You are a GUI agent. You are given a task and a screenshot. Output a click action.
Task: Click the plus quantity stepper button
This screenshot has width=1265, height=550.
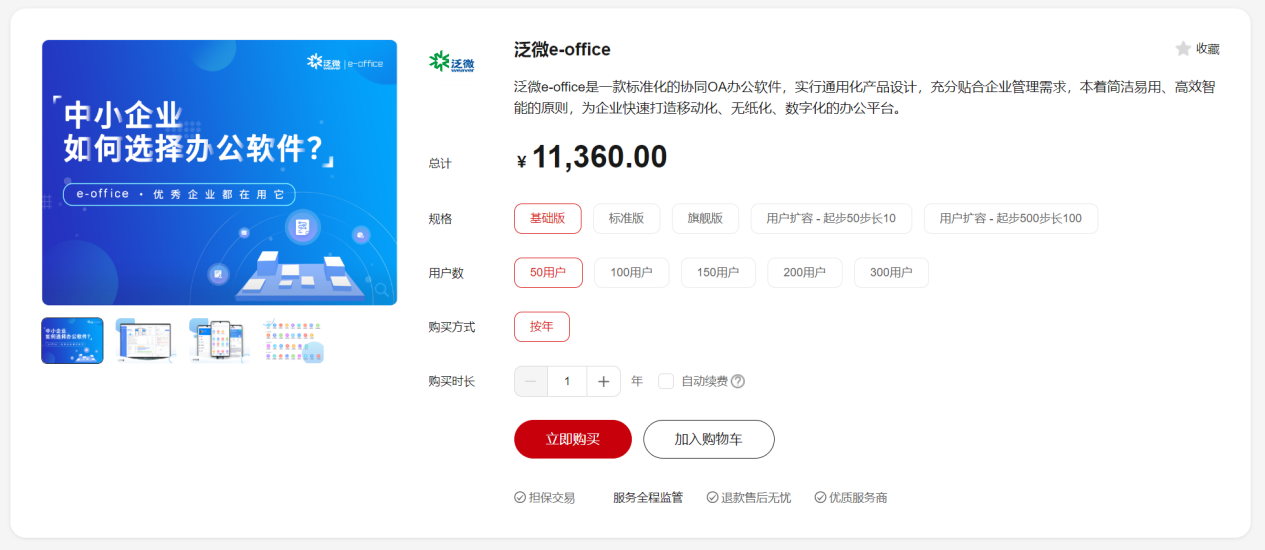[x=603, y=381]
